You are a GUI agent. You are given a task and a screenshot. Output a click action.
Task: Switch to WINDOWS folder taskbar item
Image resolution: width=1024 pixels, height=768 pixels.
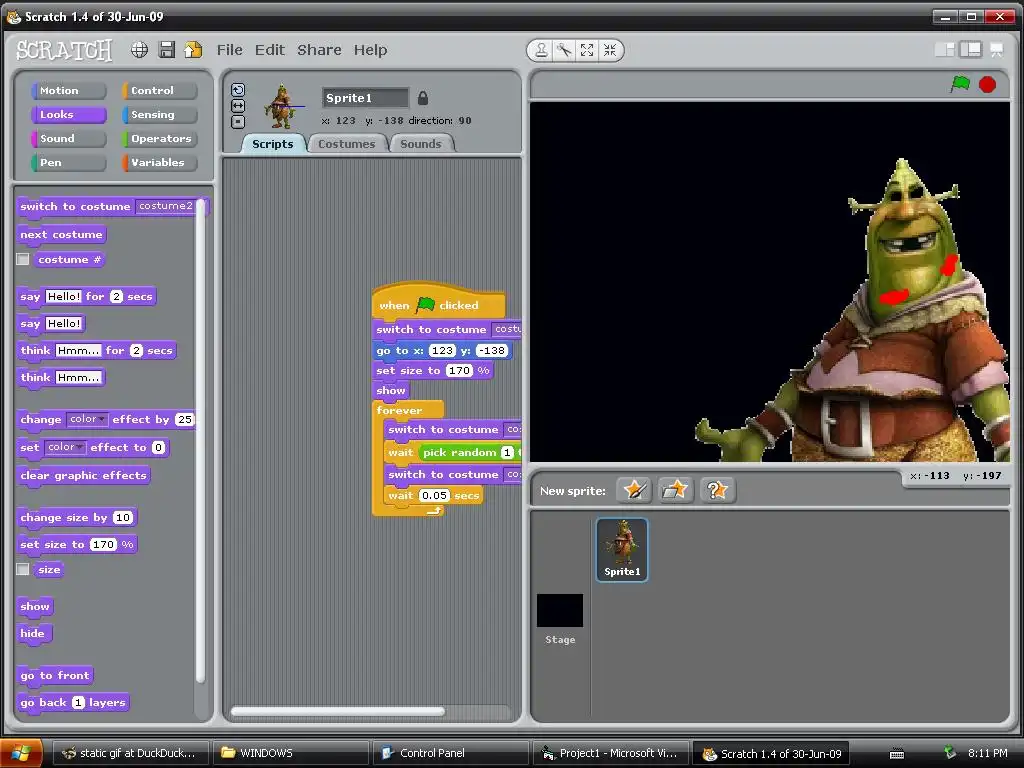291,753
